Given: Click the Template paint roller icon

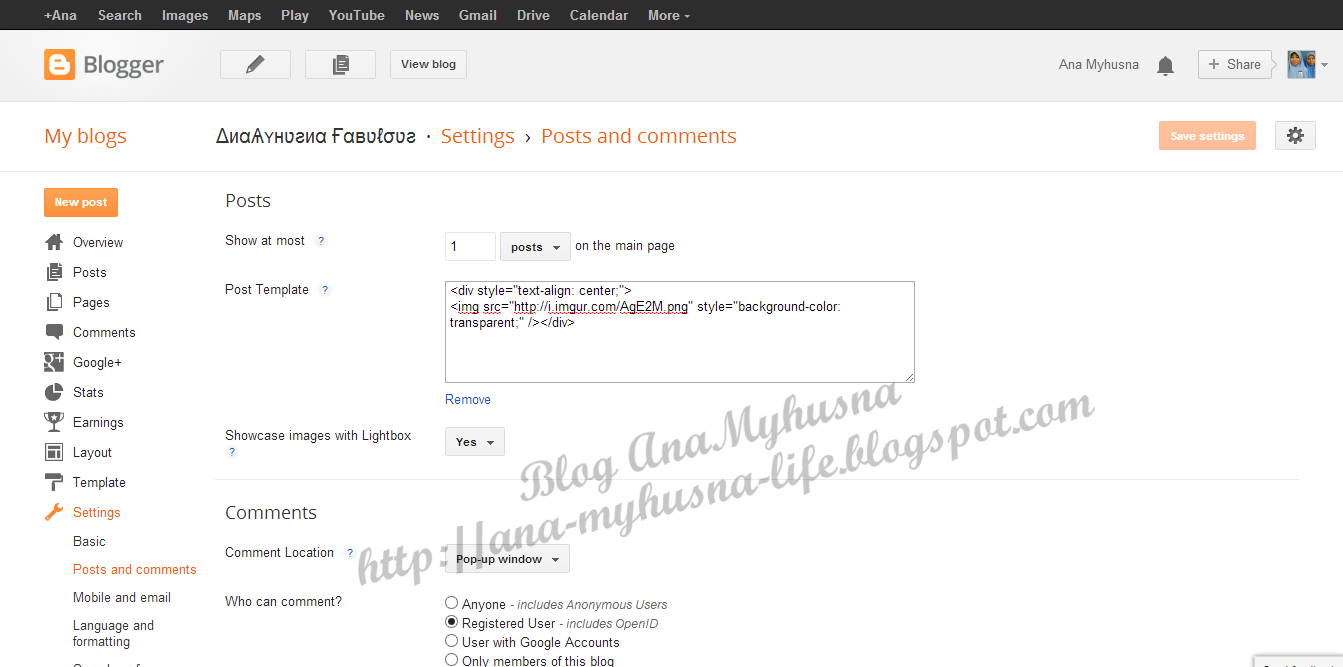Looking at the screenshot, I should (54, 482).
